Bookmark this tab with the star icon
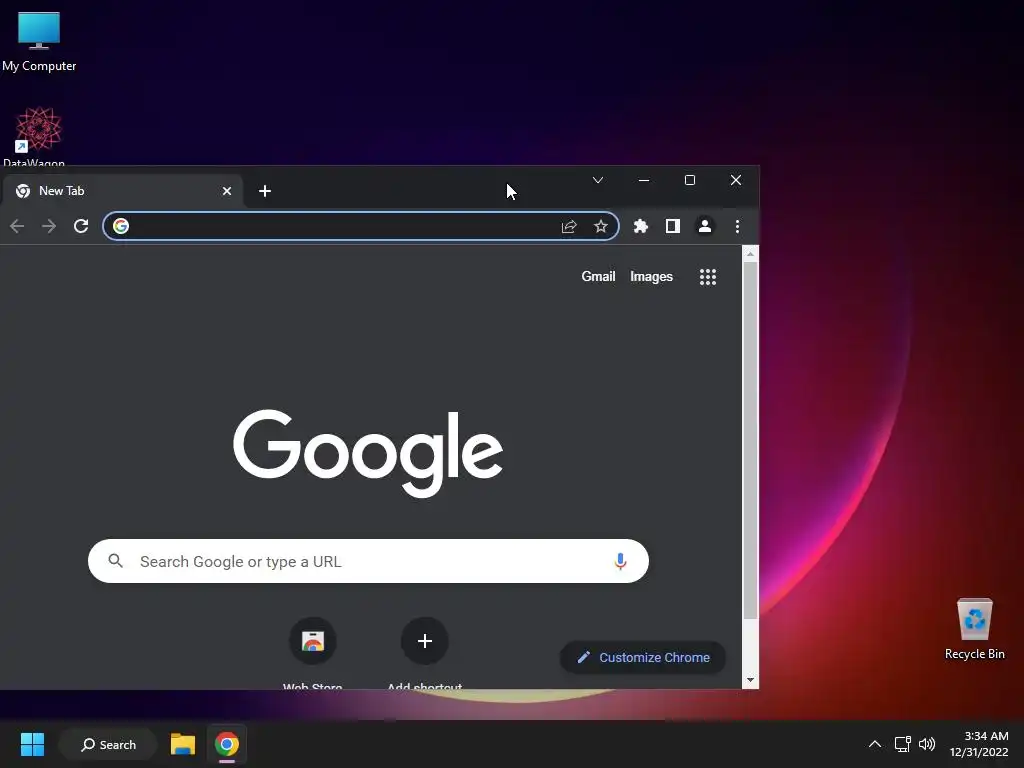The image size is (1024, 768). point(601,226)
